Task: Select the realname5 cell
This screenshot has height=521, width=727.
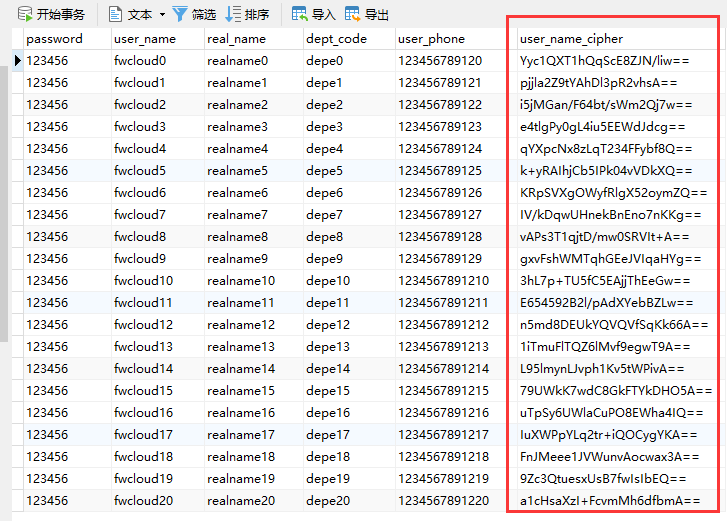Action: 238,171
